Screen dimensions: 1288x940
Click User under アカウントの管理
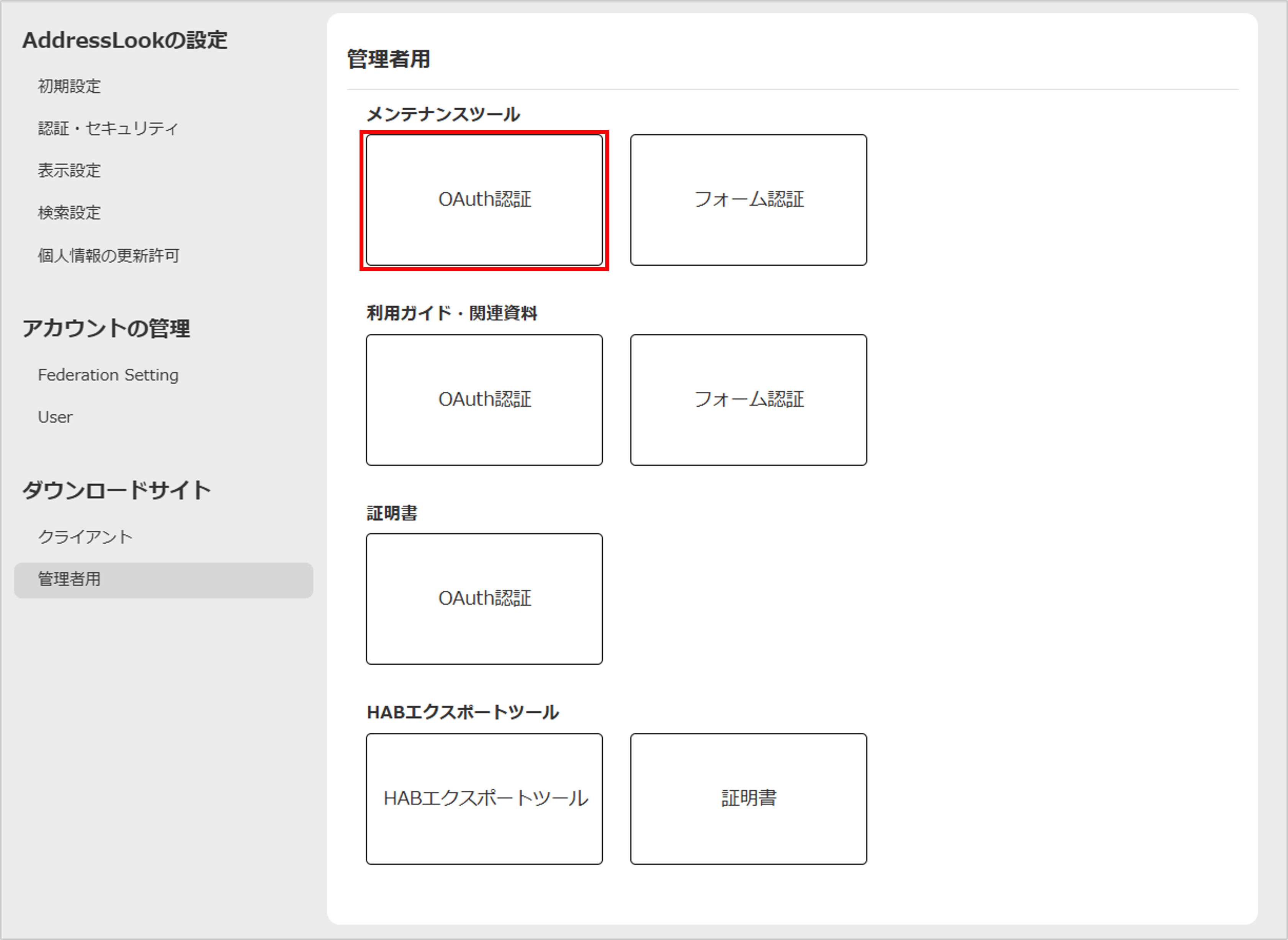pos(55,417)
